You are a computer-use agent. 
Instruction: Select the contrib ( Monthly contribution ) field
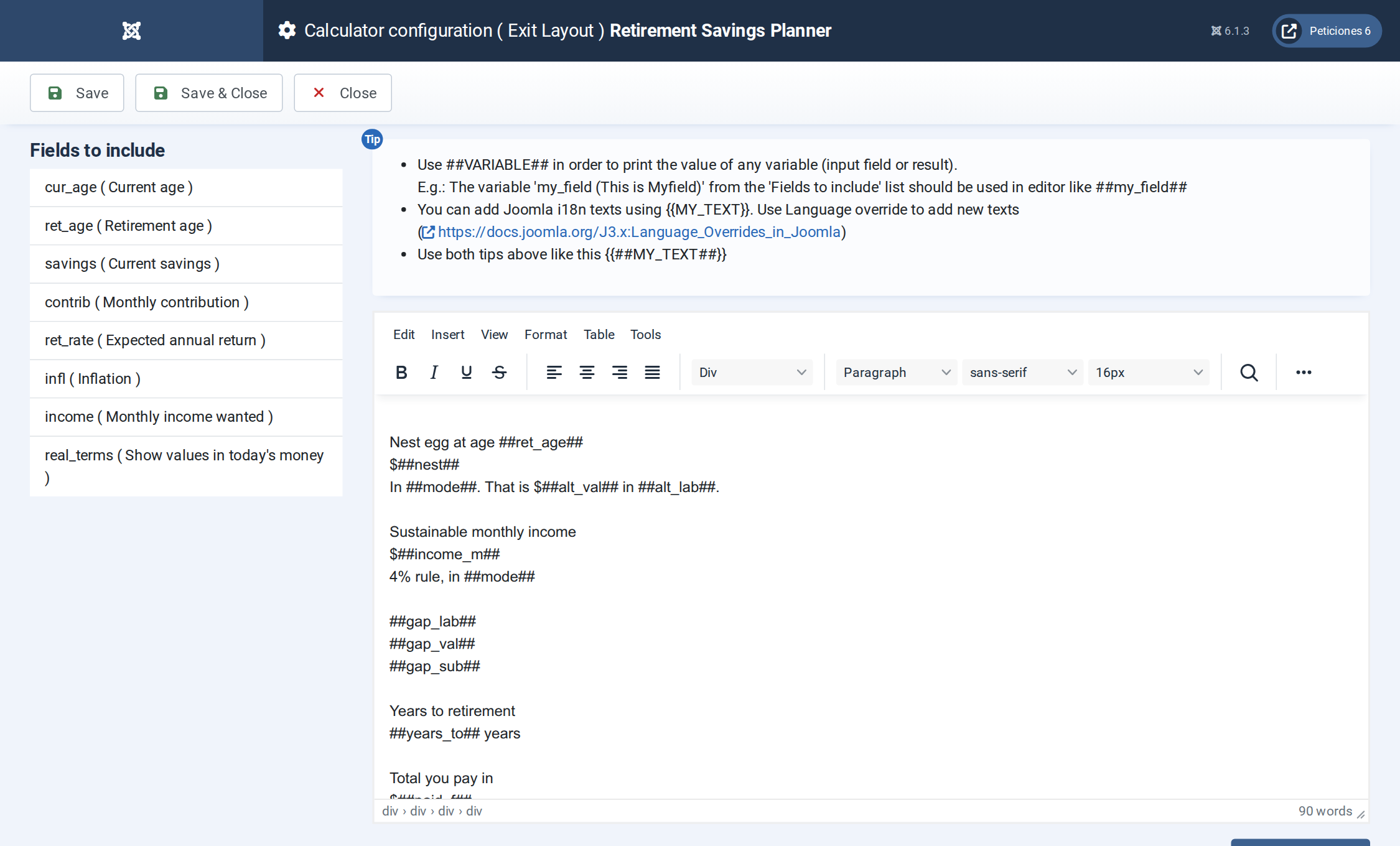click(186, 302)
